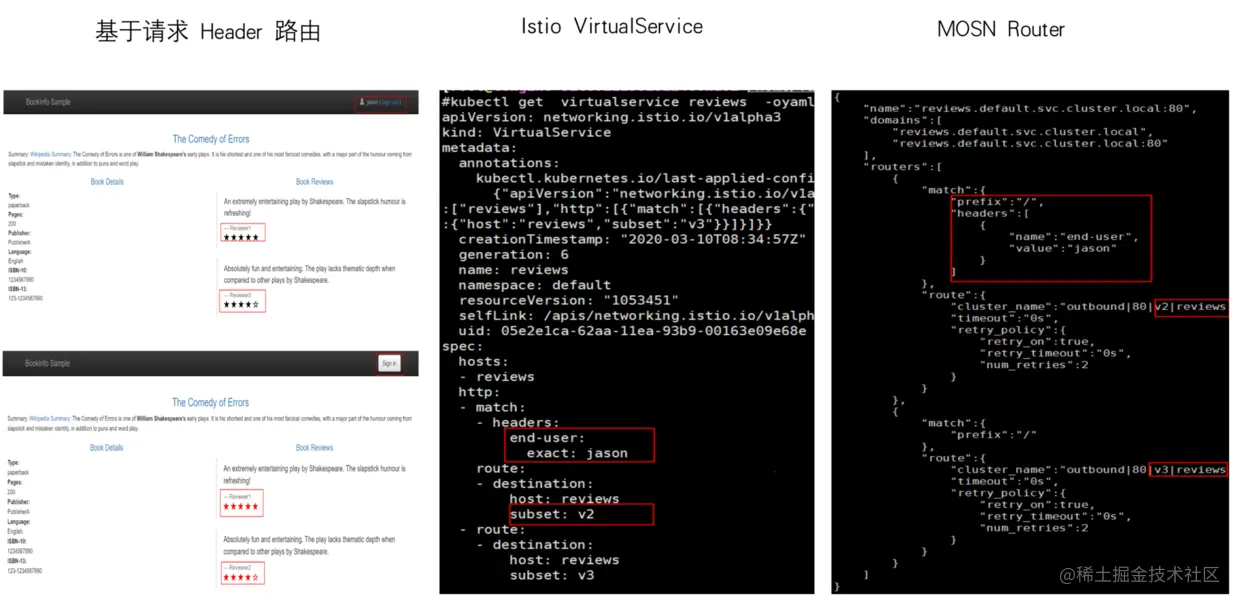Viewport: 1240px width, 605px height.
Task: Click the 'generation: 6' line
Action: coord(513,254)
